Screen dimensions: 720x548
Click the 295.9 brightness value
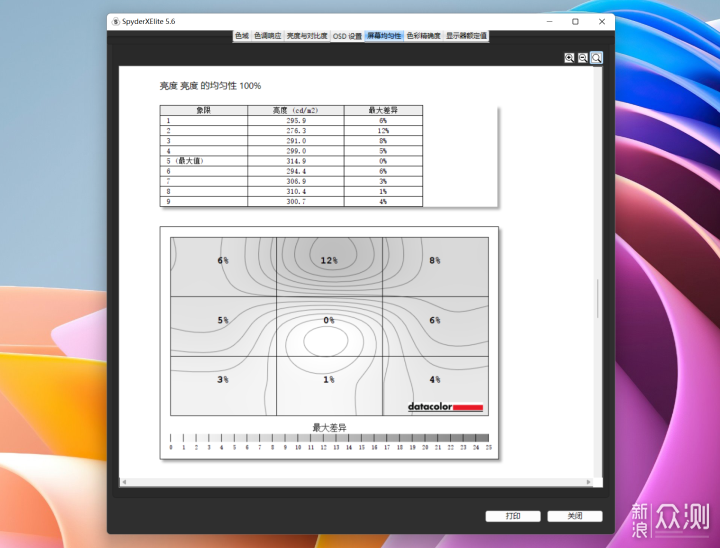296,121
